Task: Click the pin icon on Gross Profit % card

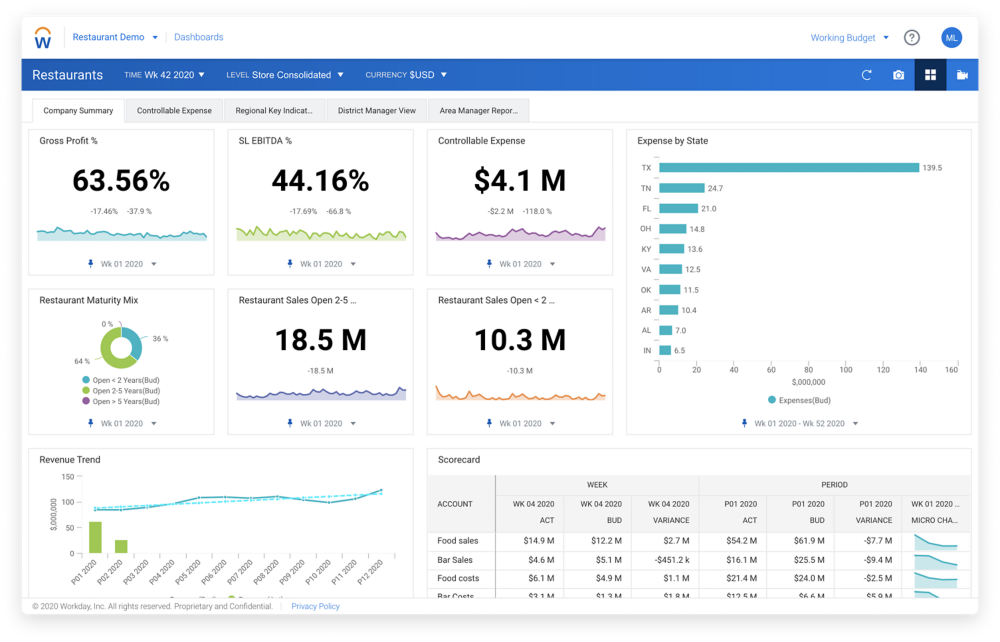Action: (x=91, y=263)
